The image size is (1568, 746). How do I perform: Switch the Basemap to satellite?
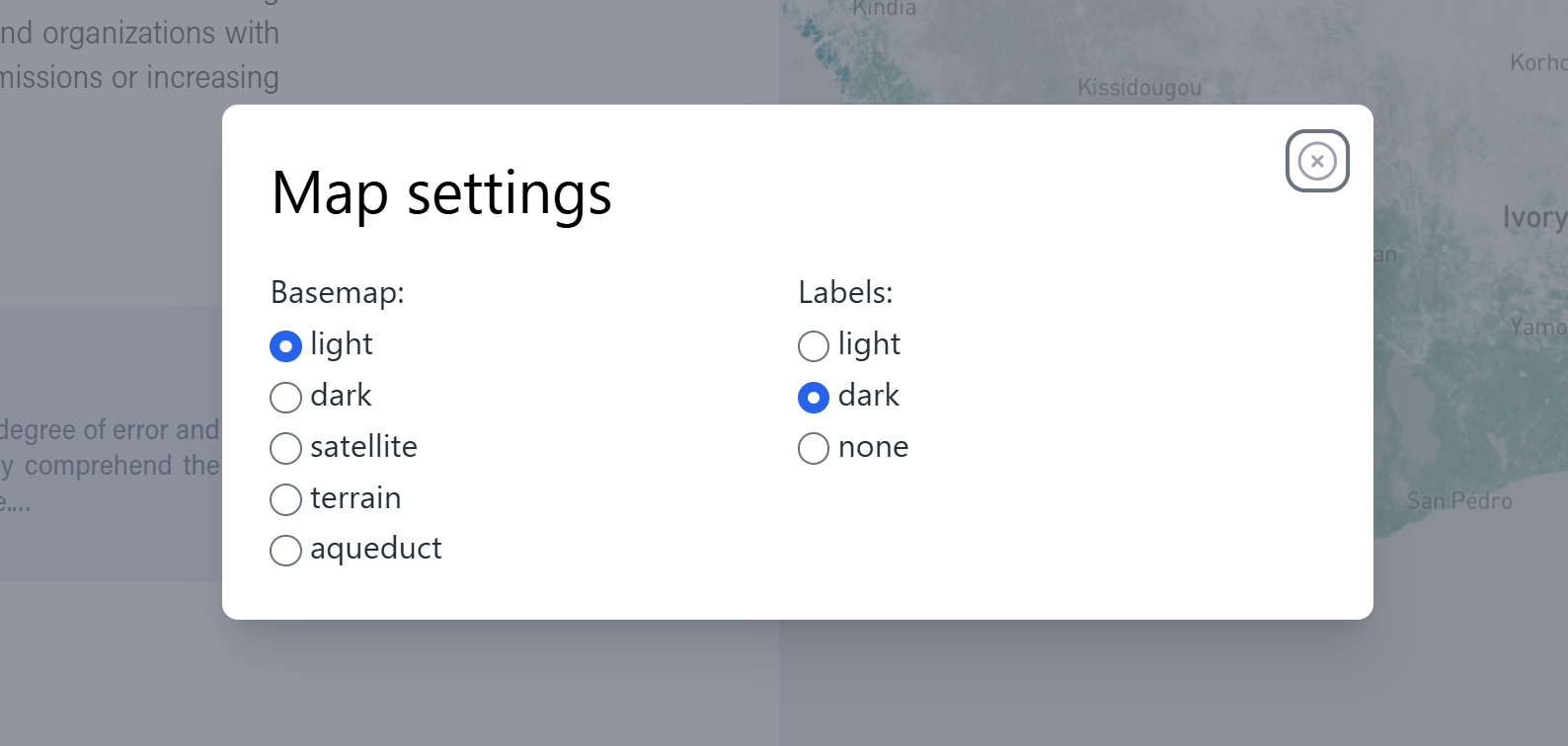[285, 448]
